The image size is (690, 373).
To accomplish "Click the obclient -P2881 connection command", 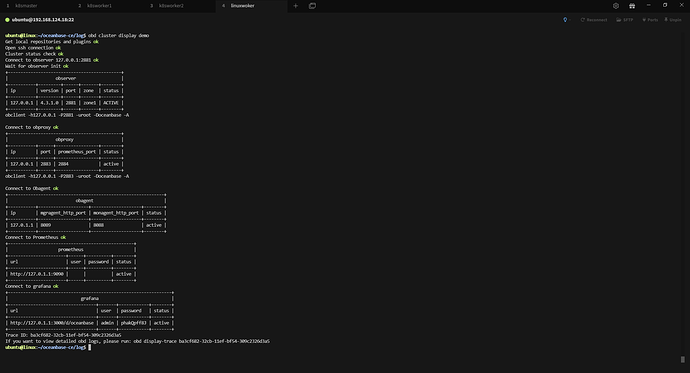I will [67, 115].
